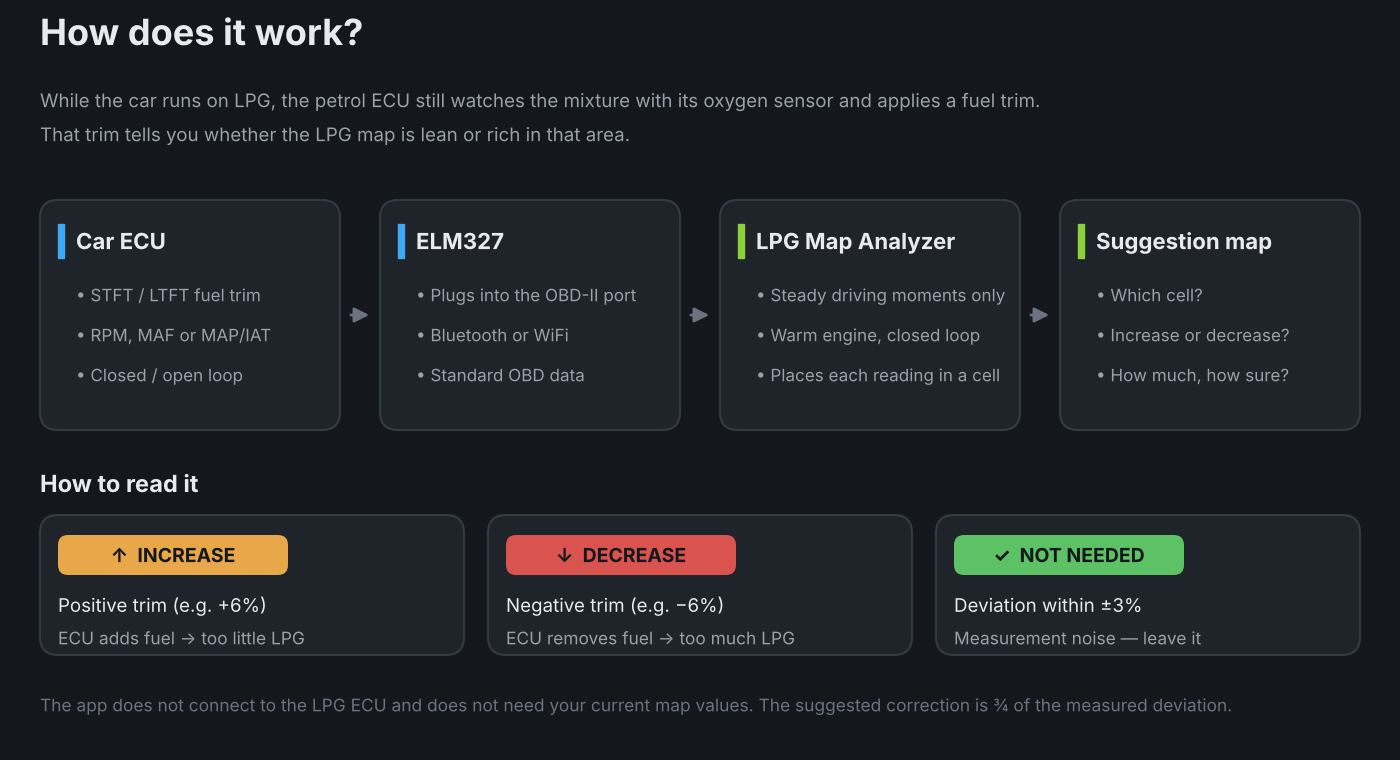Click the down arrow in the DECREASE badge
1400x760 pixels.
(x=564, y=555)
